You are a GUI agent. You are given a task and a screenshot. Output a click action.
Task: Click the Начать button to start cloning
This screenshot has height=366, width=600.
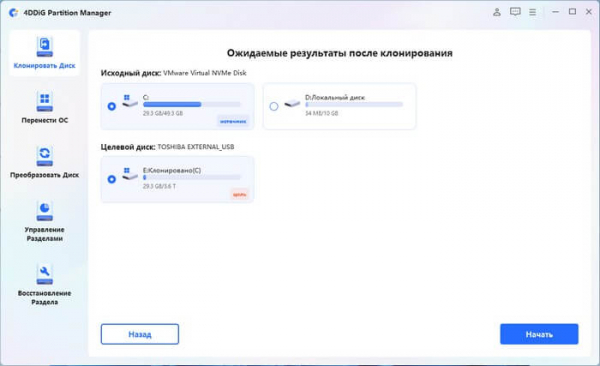click(x=539, y=334)
